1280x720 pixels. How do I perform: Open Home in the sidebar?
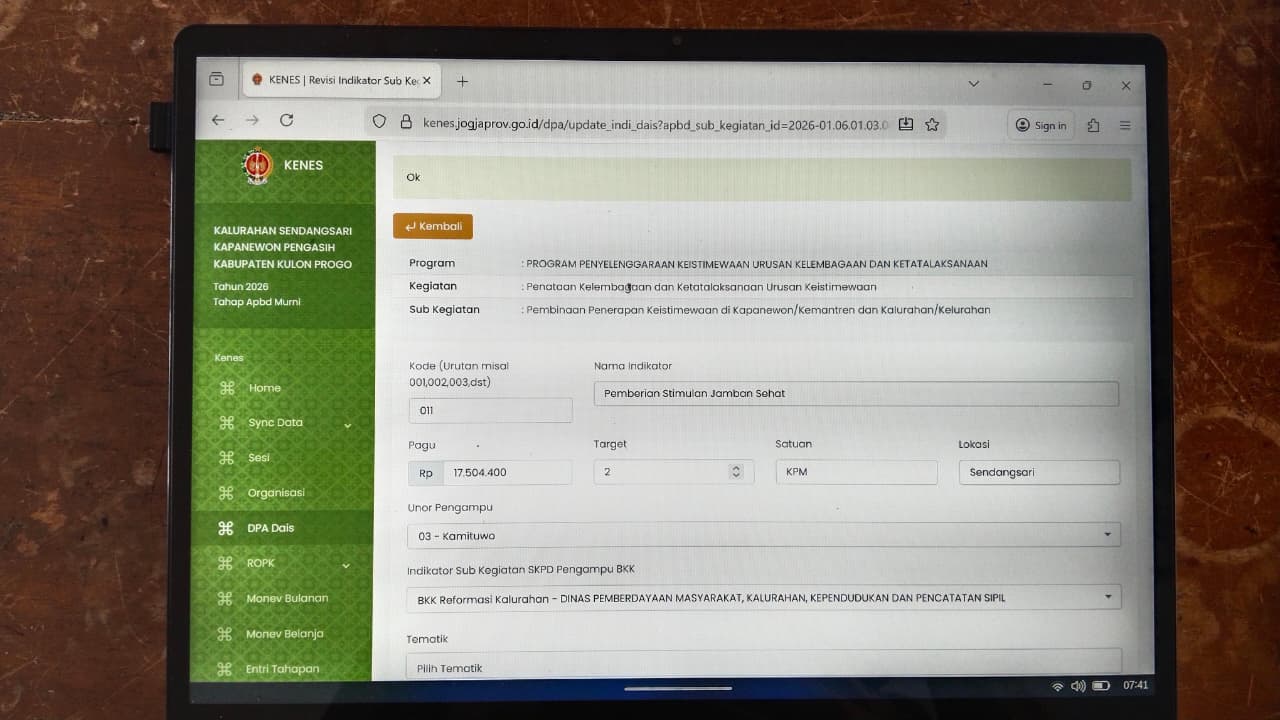(x=265, y=388)
